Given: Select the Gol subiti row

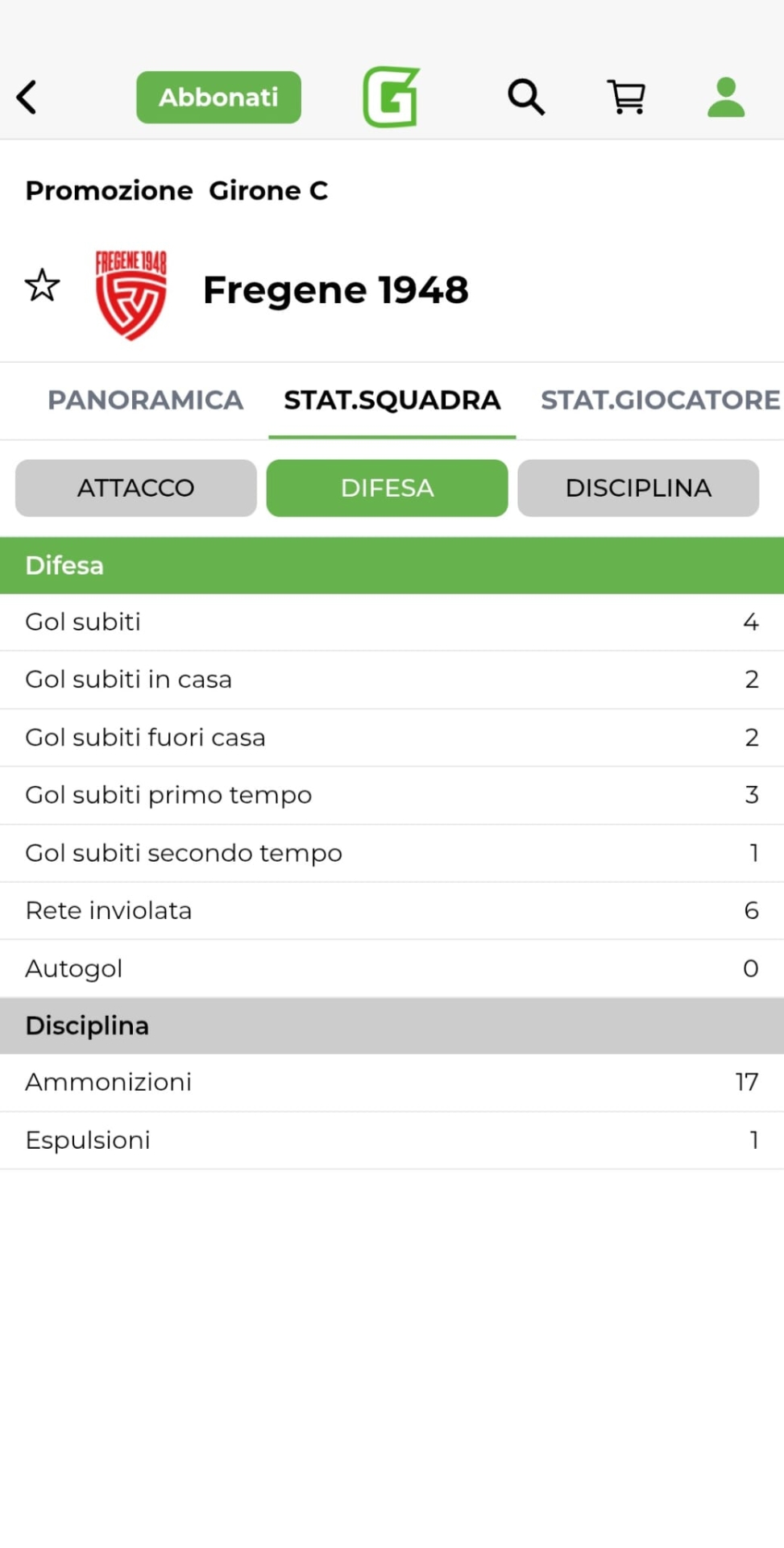Looking at the screenshot, I should tap(392, 622).
